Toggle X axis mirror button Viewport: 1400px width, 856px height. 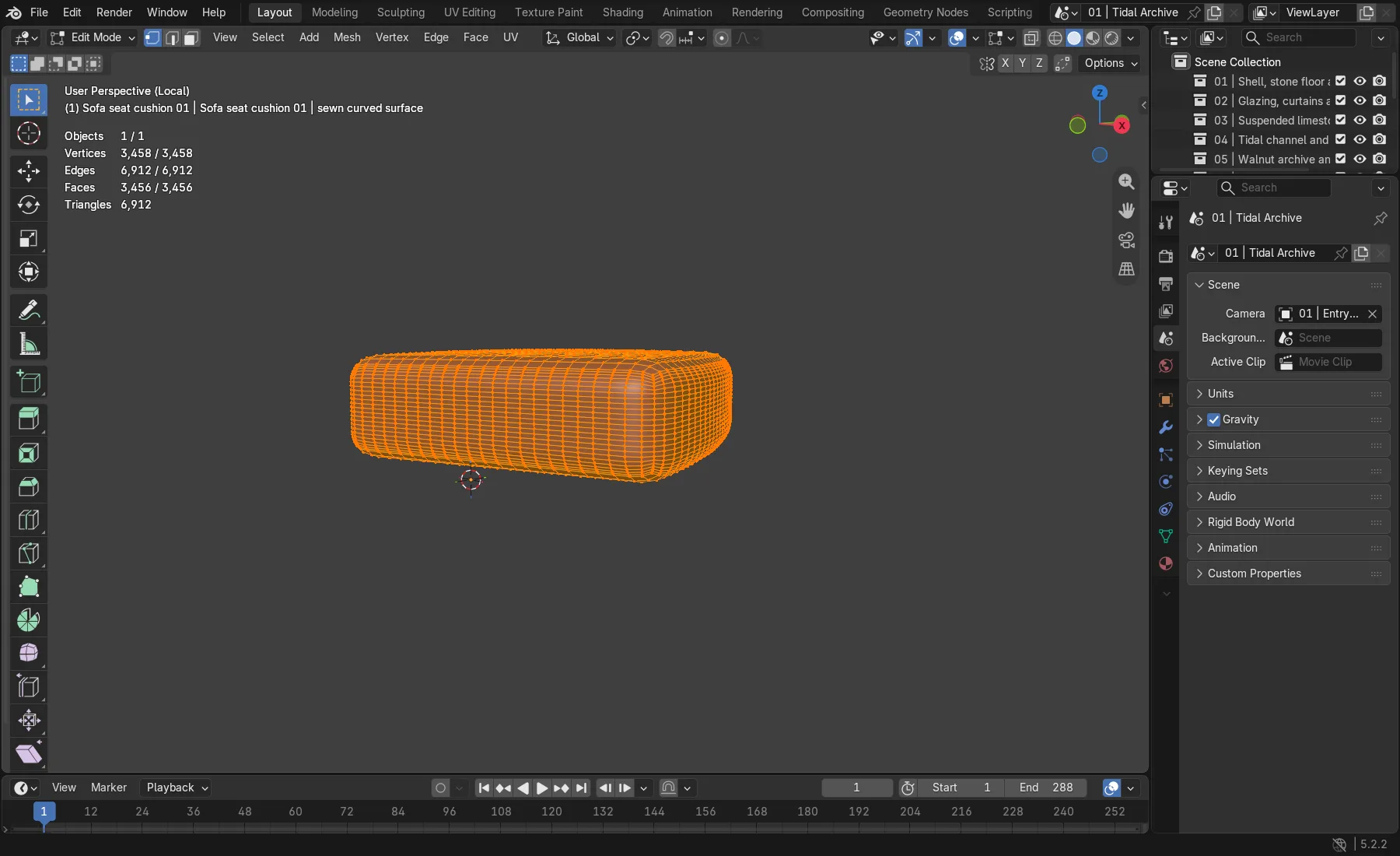(1006, 63)
